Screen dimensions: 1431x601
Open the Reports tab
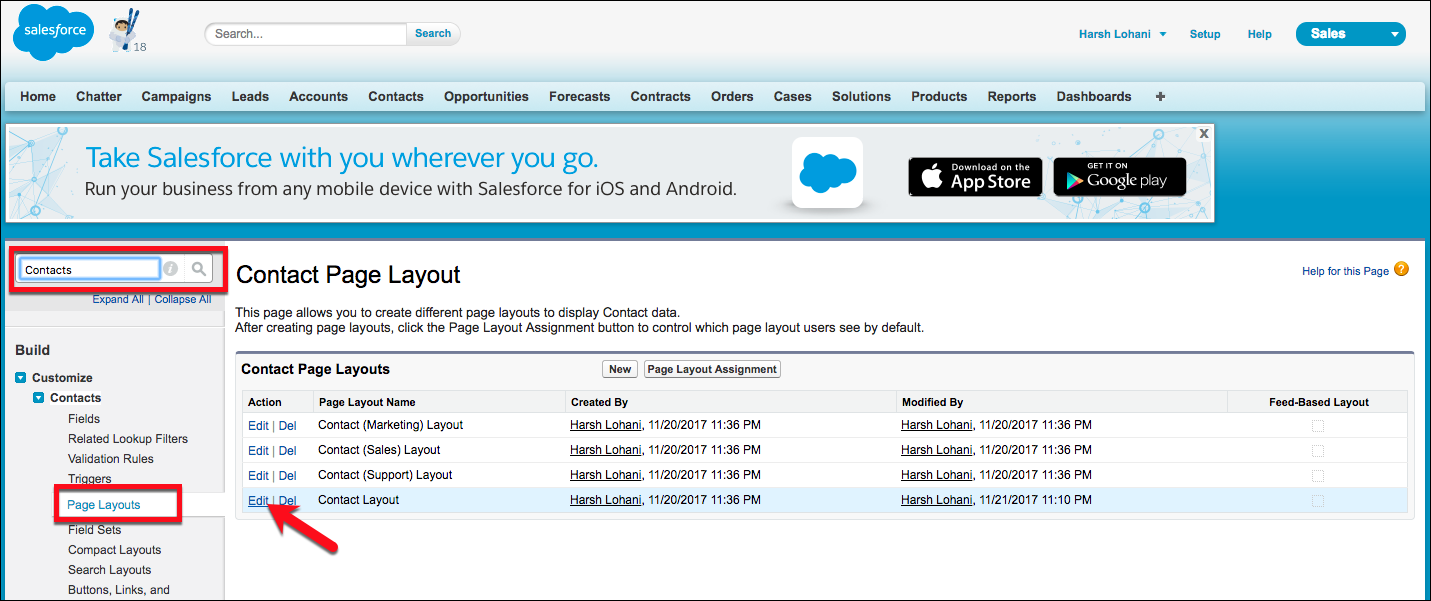tap(1012, 97)
